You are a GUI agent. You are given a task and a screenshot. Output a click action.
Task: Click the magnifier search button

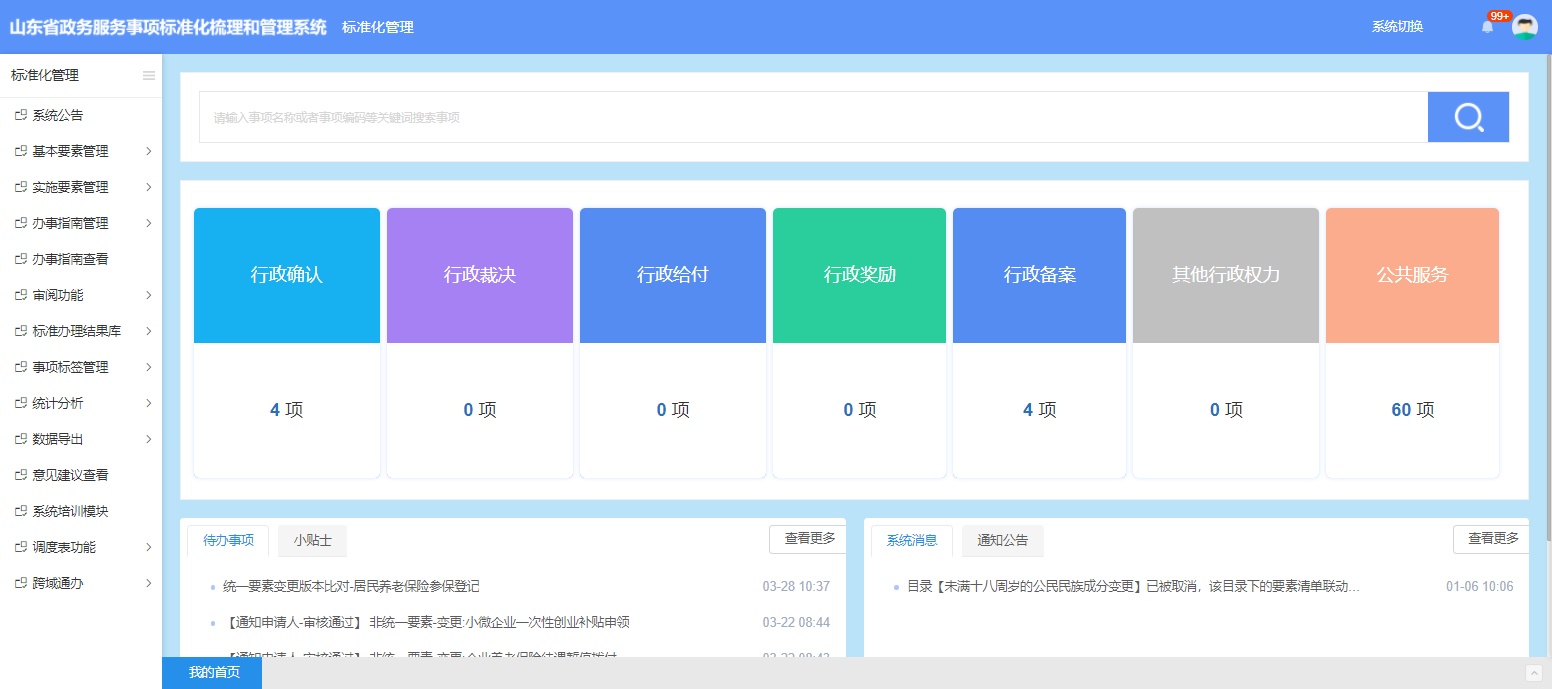tap(1467, 117)
